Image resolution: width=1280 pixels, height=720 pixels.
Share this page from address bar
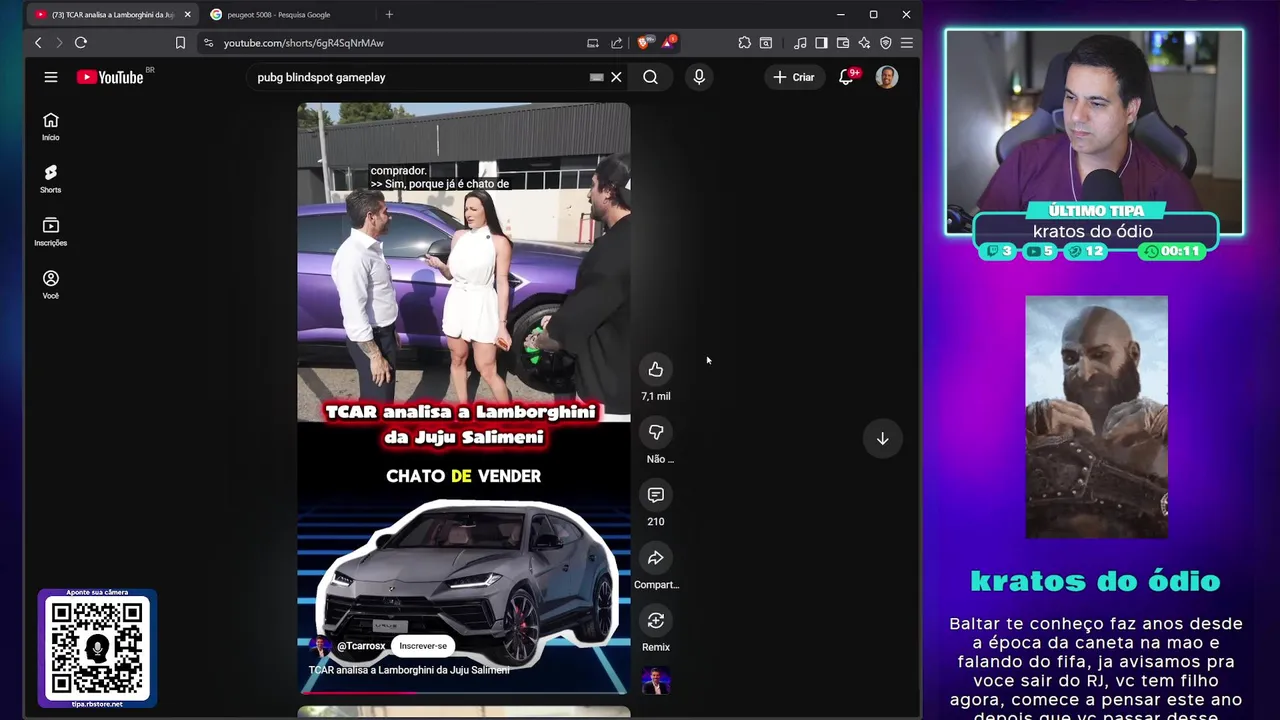[x=617, y=43]
